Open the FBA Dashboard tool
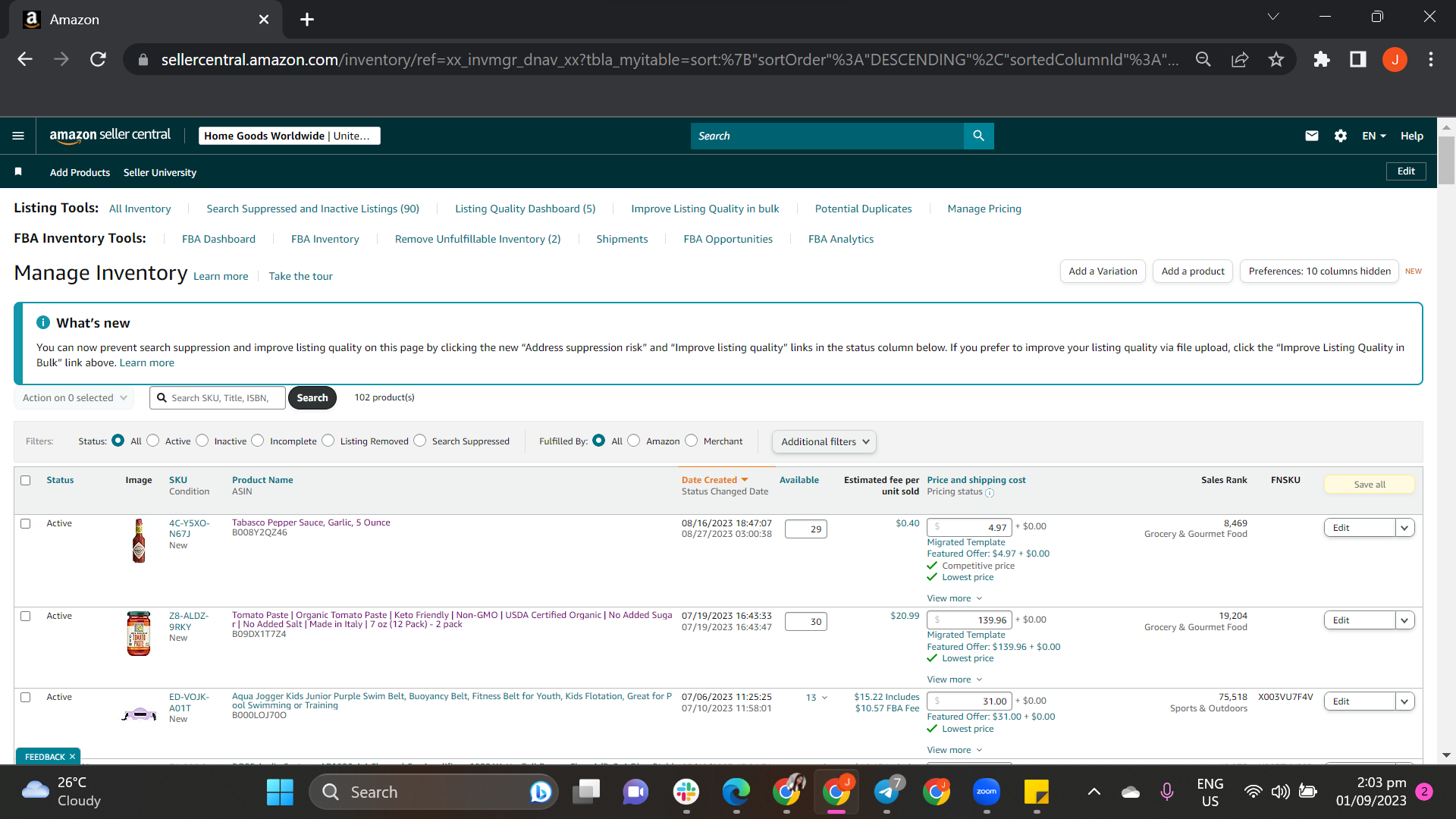 (218, 239)
